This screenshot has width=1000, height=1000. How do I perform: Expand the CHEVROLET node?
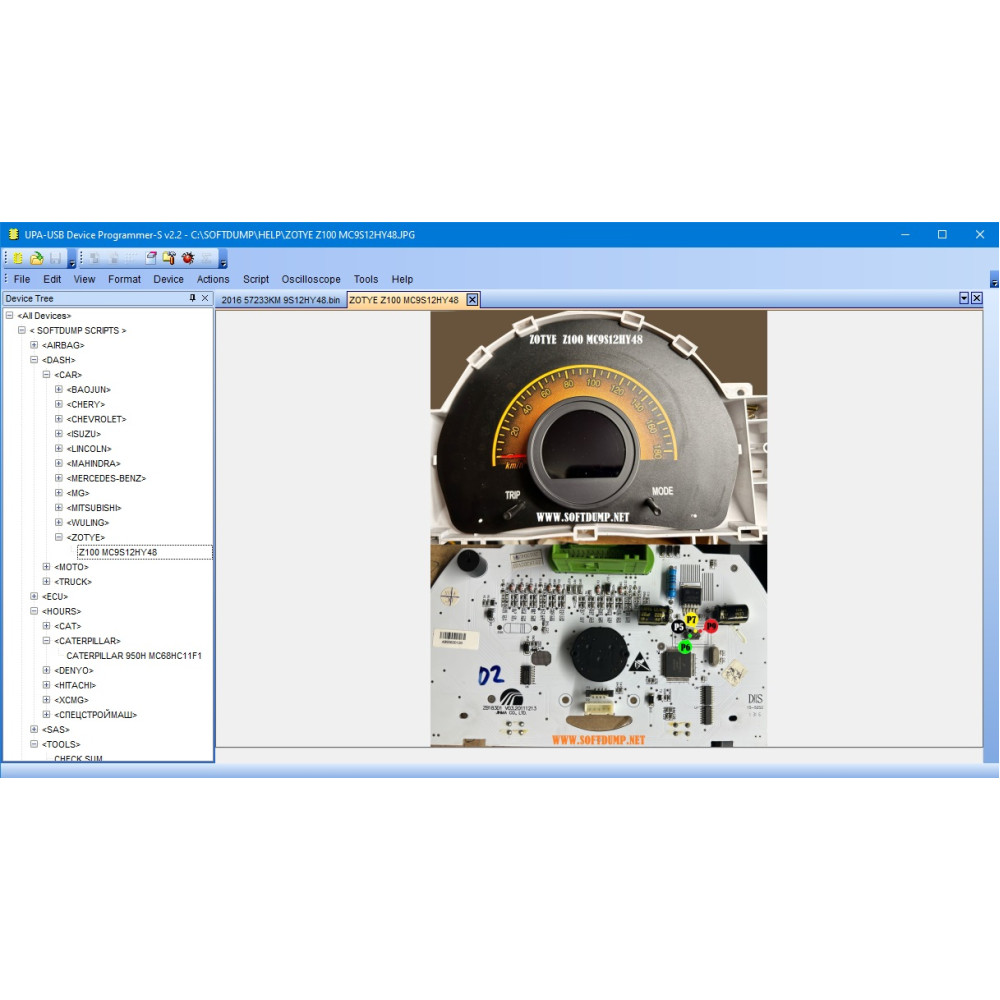click(x=59, y=419)
